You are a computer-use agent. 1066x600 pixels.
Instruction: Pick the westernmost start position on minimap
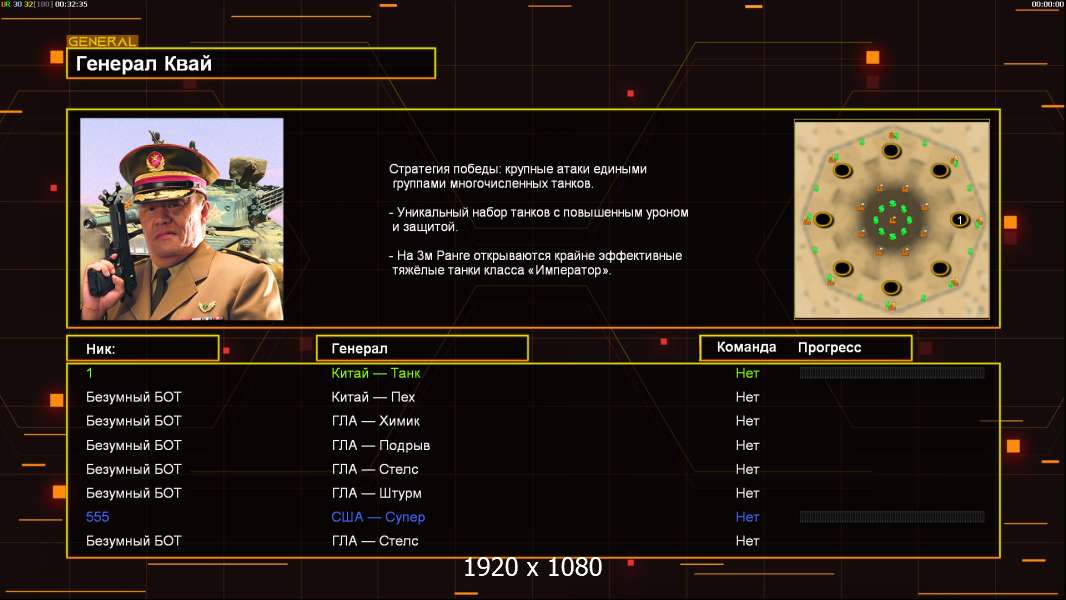pyautogui.click(x=823, y=219)
